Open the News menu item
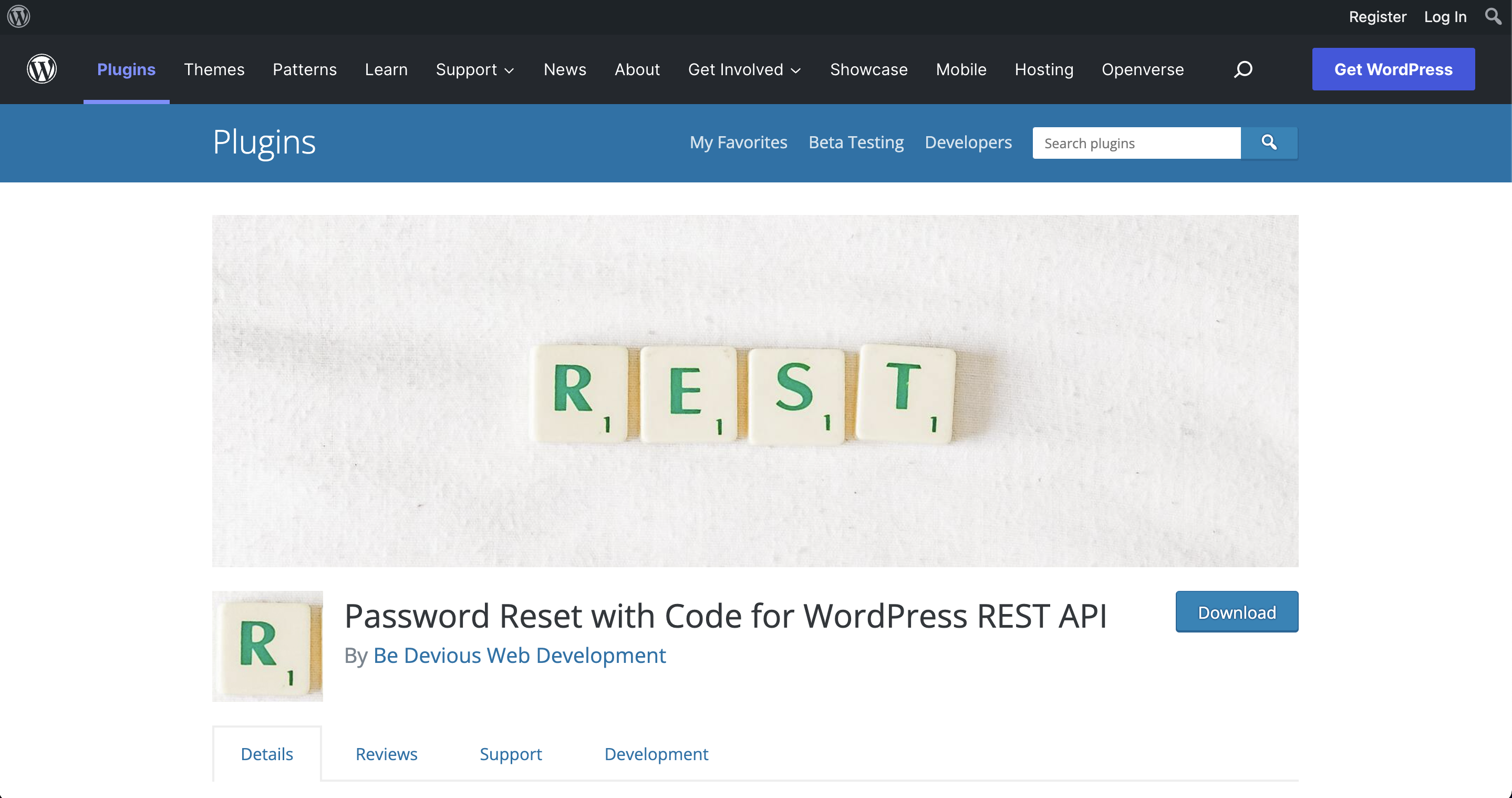The image size is (1512, 798). [x=565, y=69]
